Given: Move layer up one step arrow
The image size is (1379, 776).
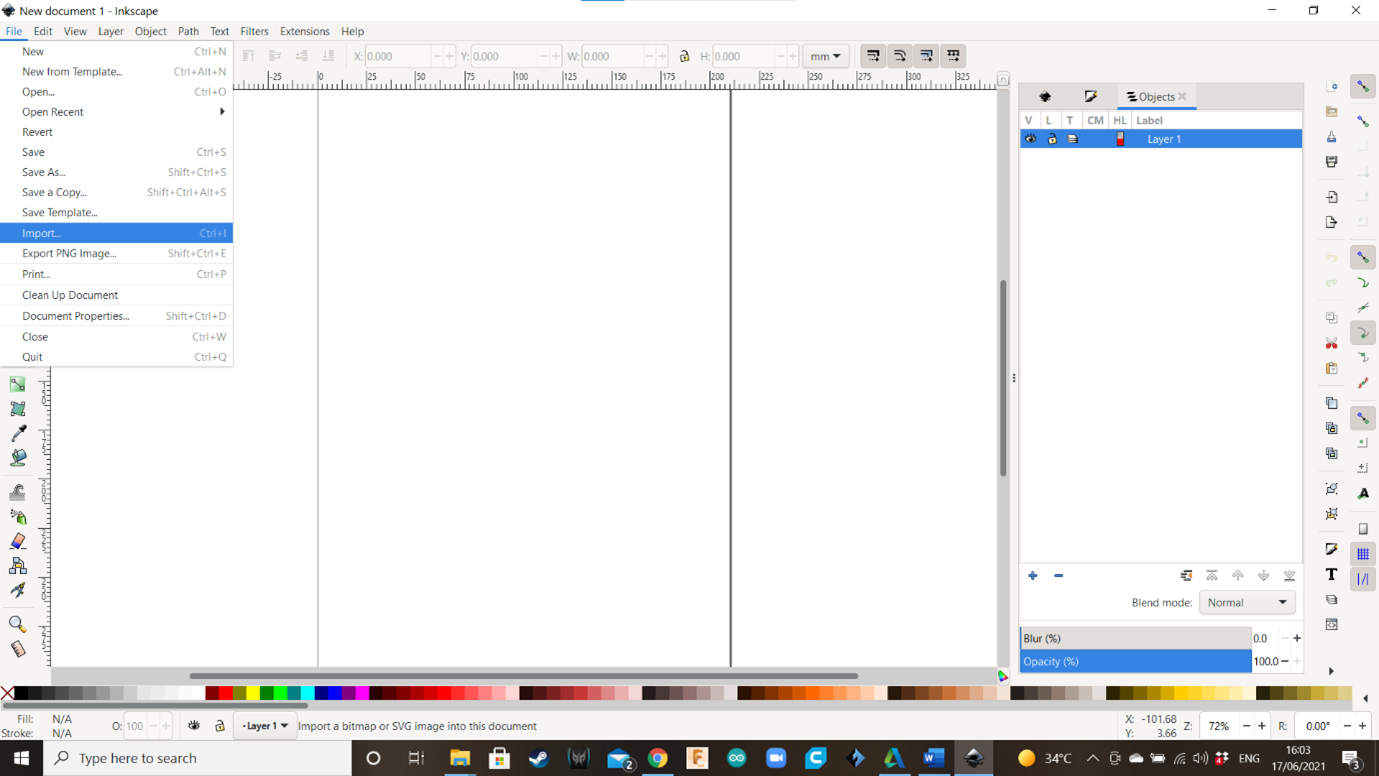Looking at the screenshot, I should tap(1238, 576).
